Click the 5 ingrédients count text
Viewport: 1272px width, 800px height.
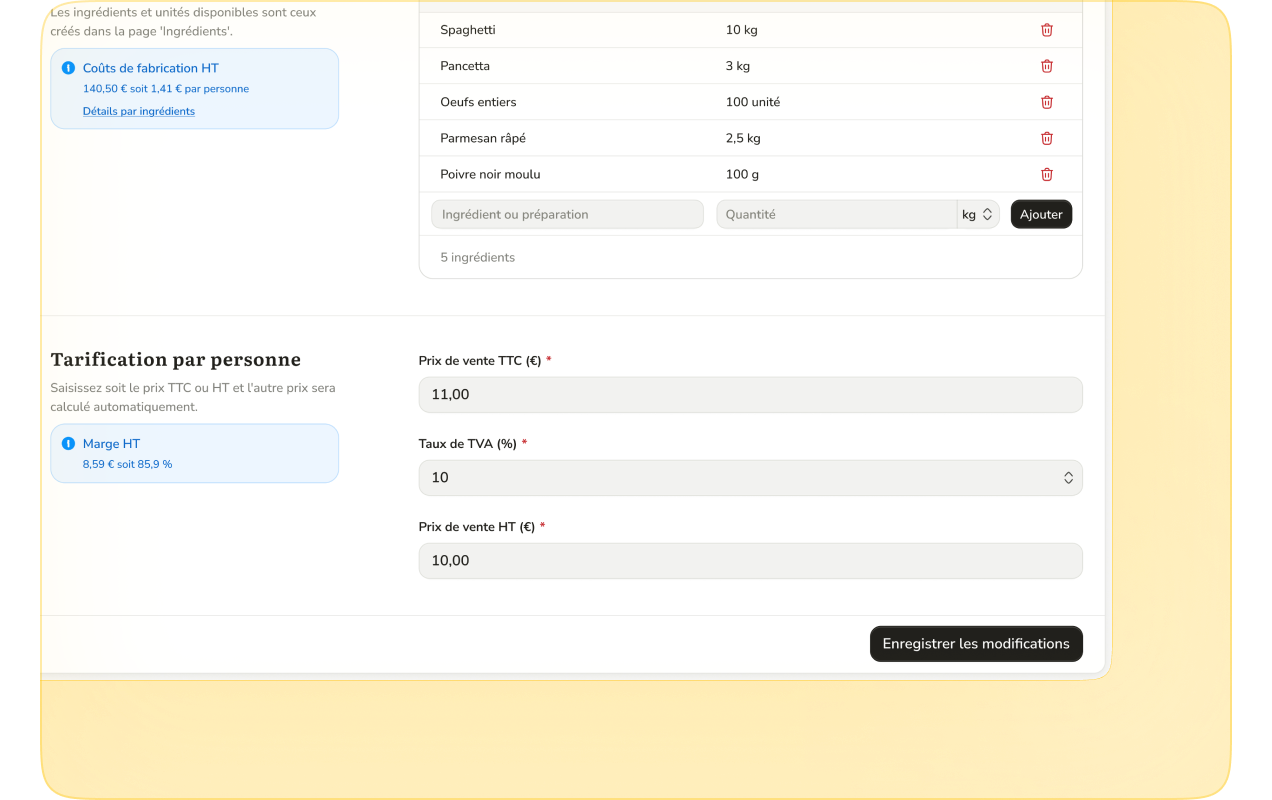click(x=477, y=257)
